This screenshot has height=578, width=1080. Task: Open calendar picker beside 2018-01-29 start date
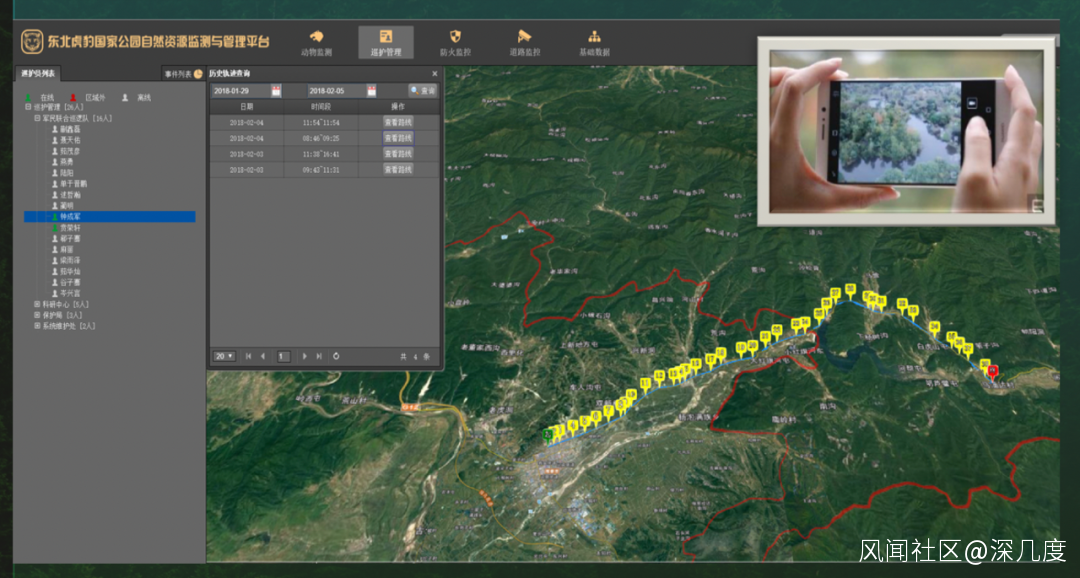pos(276,91)
